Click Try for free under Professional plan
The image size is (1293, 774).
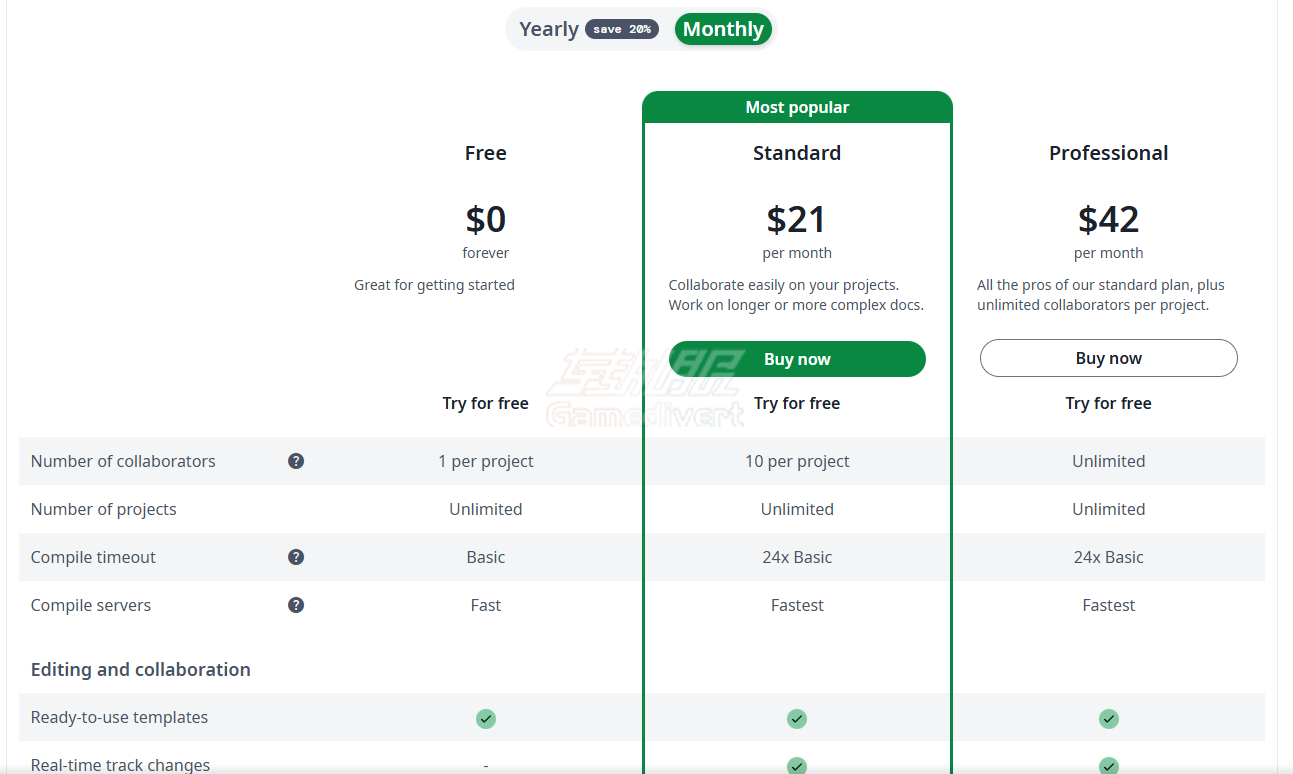click(x=1109, y=403)
